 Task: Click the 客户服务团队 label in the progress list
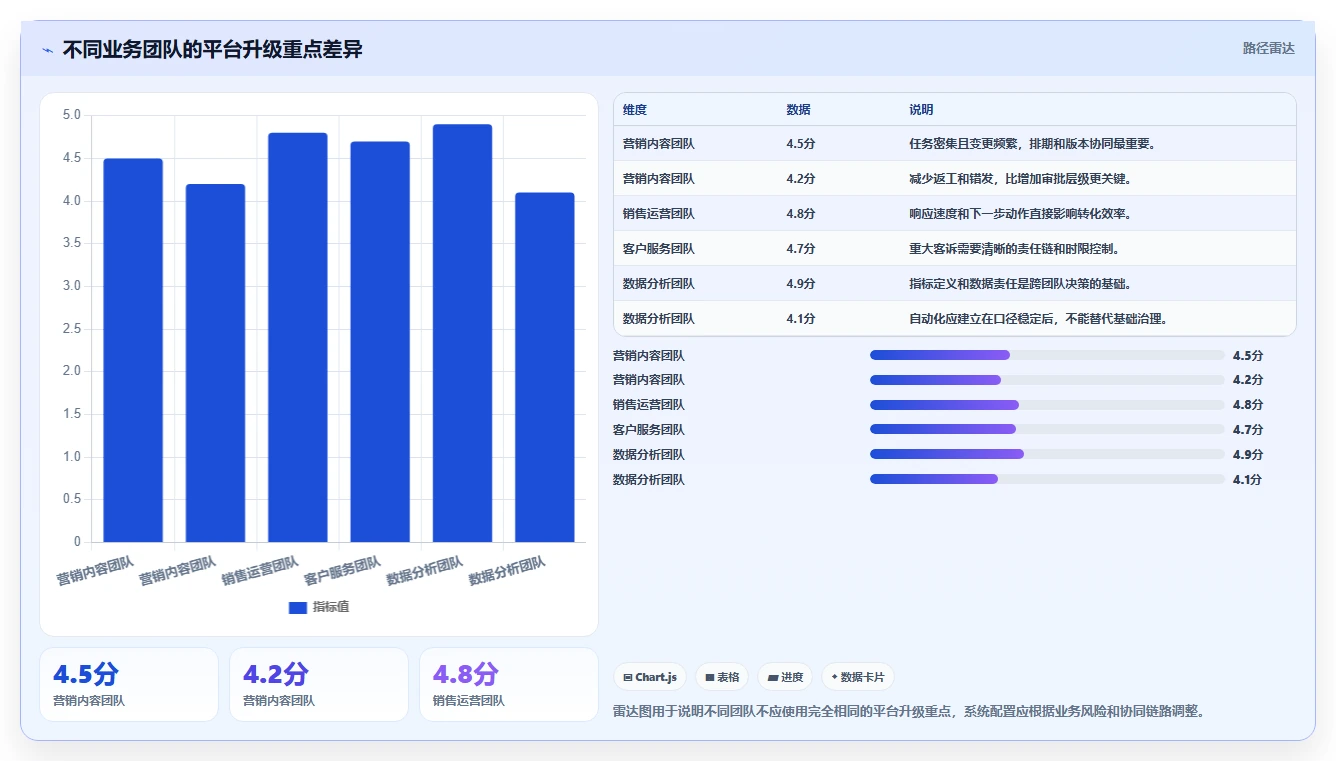[649, 430]
